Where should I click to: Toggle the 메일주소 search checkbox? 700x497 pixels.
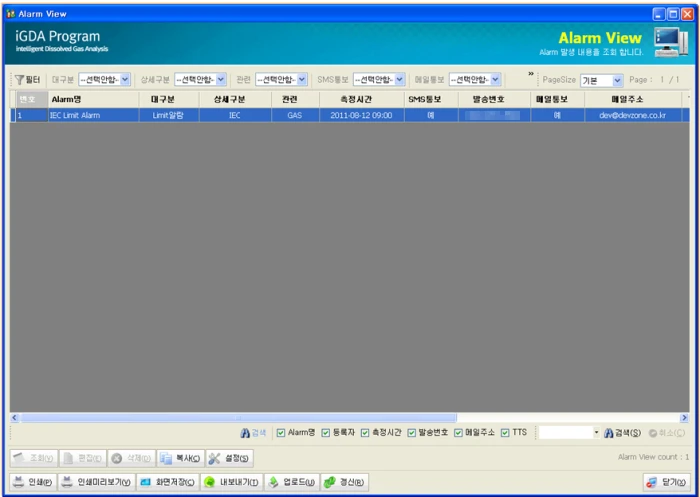pyautogui.click(x=458, y=433)
